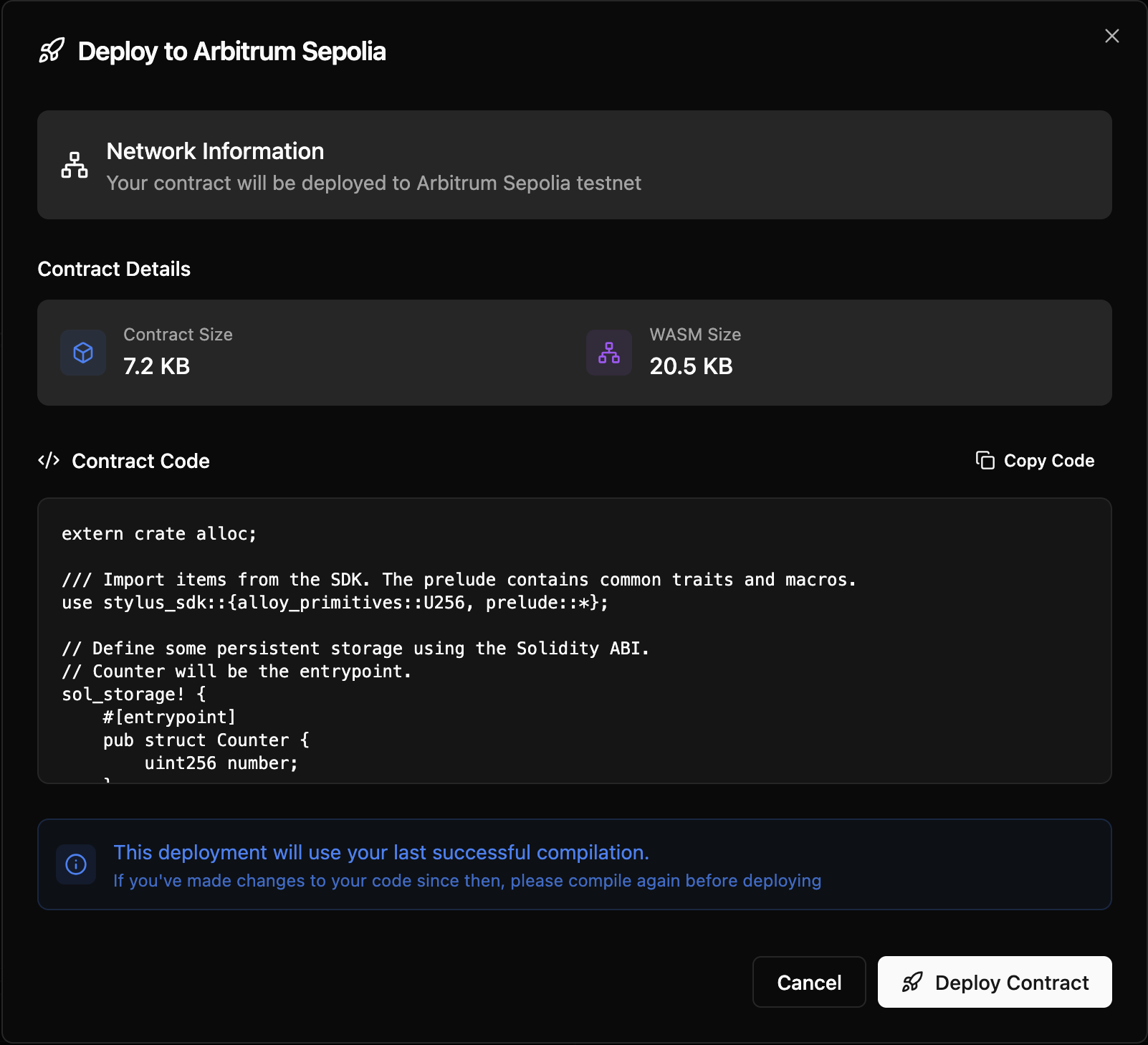This screenshot has width=1148, height=1045.
Task: Close the deploy dialog with X
Action: pos(1111,36)
